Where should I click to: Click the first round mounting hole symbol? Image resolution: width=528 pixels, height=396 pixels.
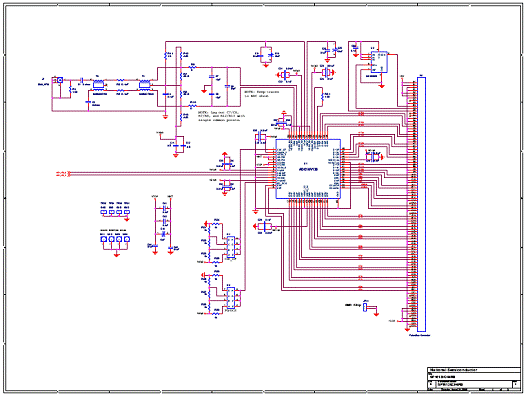103,239
